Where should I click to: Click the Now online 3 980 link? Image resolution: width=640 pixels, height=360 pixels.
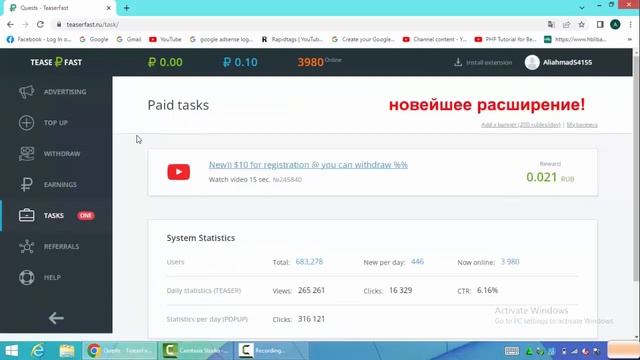pos(510,262)
